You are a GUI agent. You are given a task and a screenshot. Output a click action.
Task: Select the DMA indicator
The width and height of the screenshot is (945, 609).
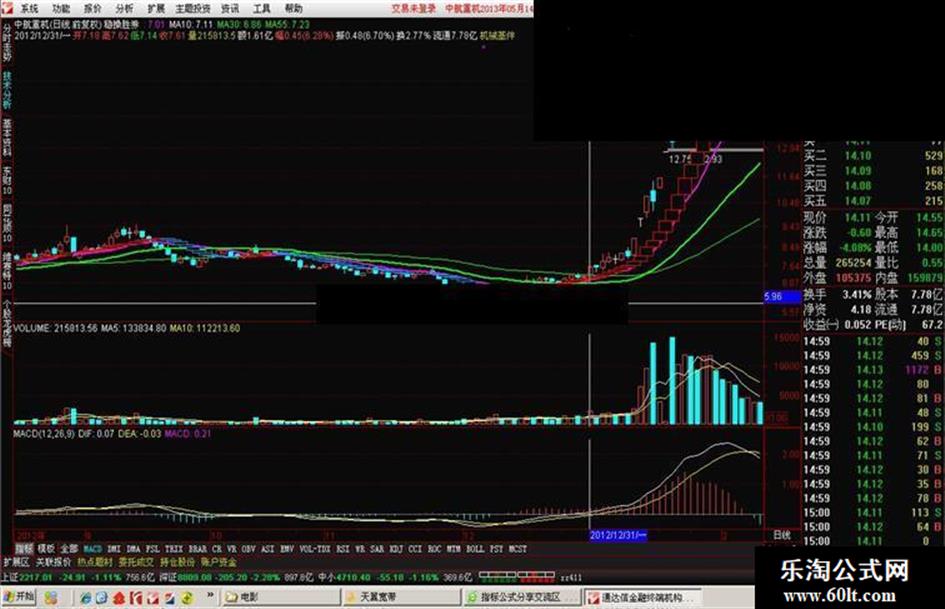[133, 549]
